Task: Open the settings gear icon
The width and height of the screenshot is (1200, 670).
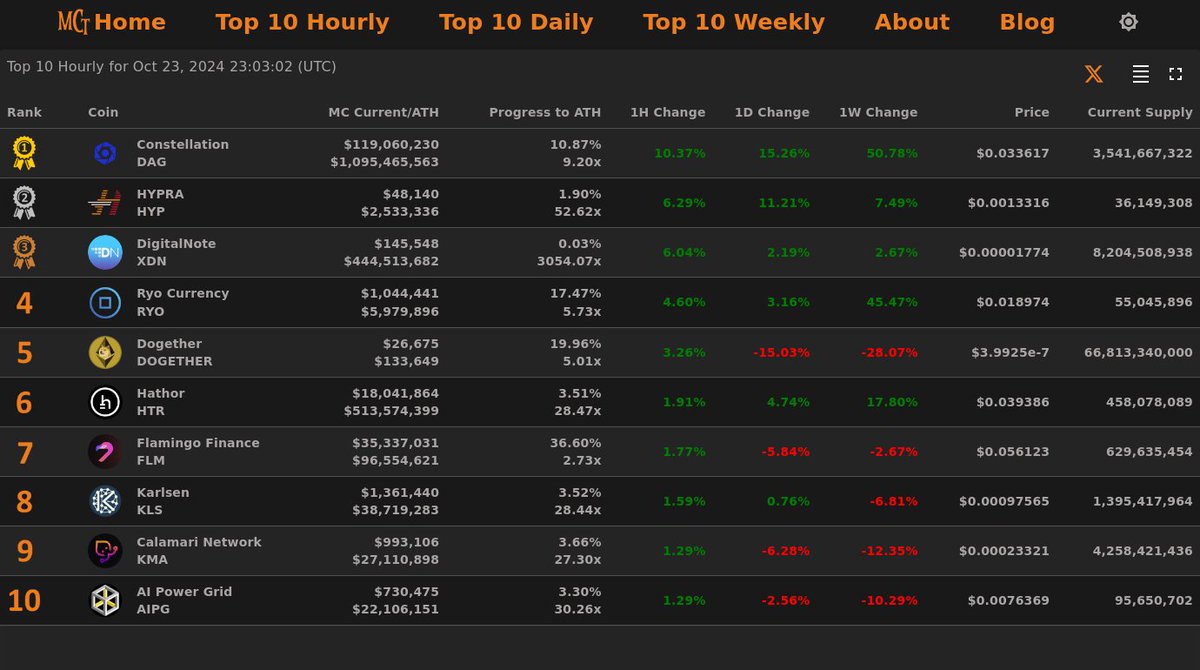Action: (x=1128, y=22)
